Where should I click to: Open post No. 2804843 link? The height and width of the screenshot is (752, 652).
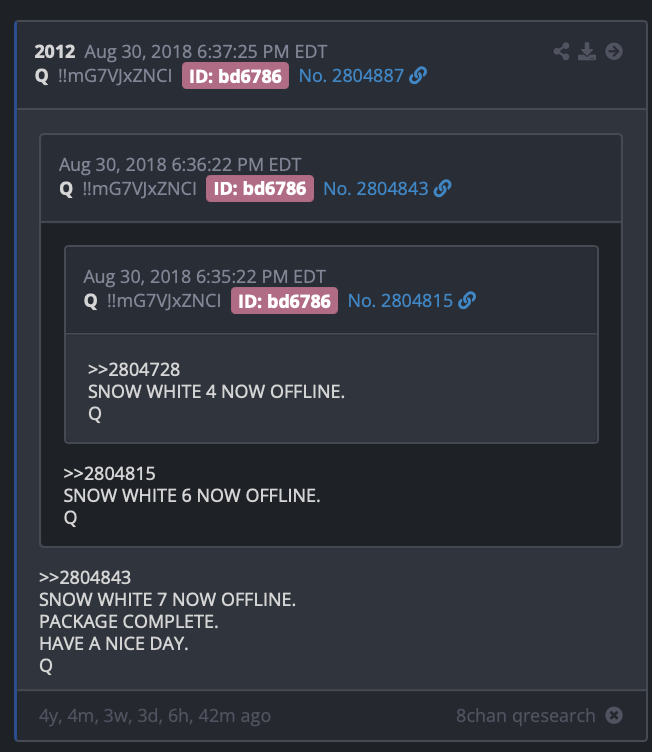point(375,188)
